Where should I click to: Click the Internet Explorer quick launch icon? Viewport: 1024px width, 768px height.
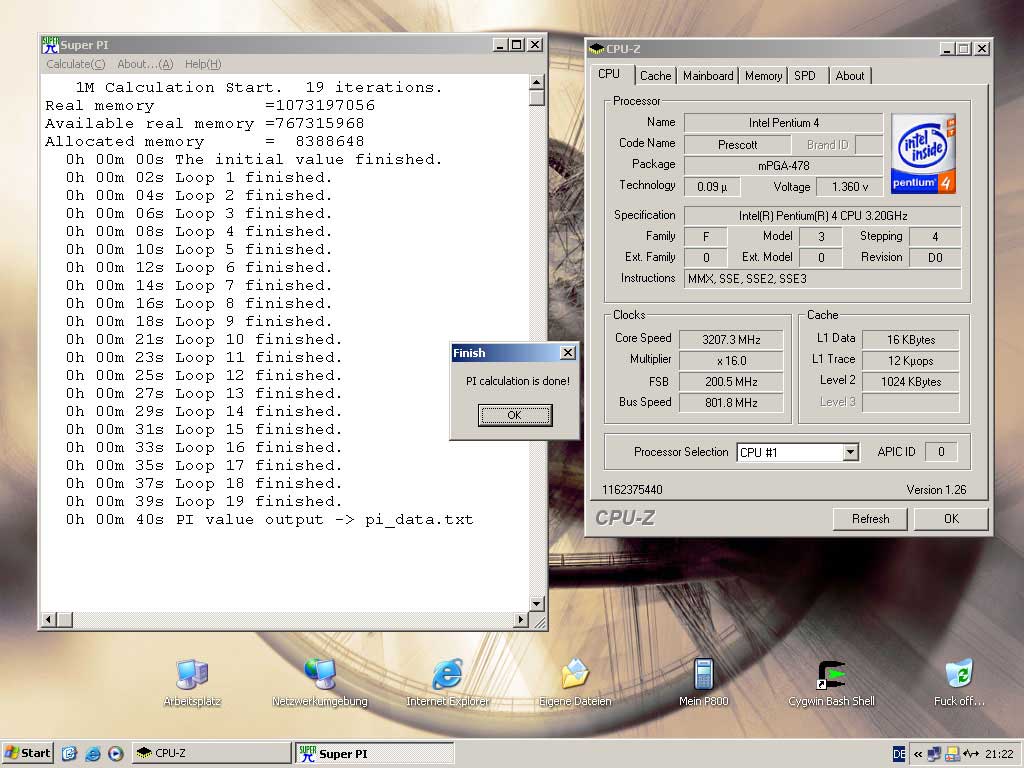[x=93, y=753]
